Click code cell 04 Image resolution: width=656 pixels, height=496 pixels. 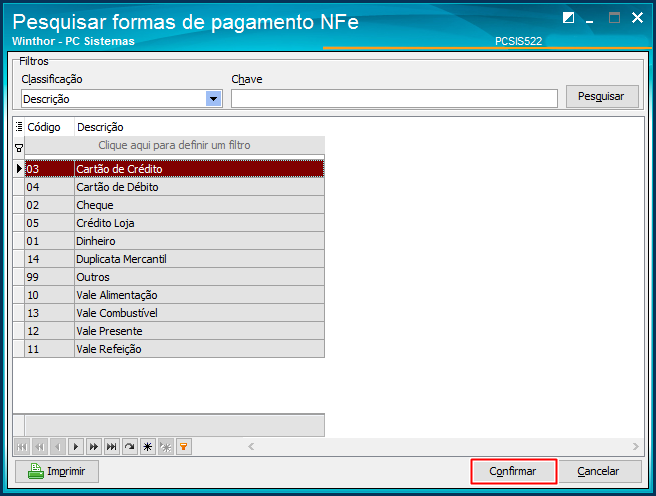(49, 187)
